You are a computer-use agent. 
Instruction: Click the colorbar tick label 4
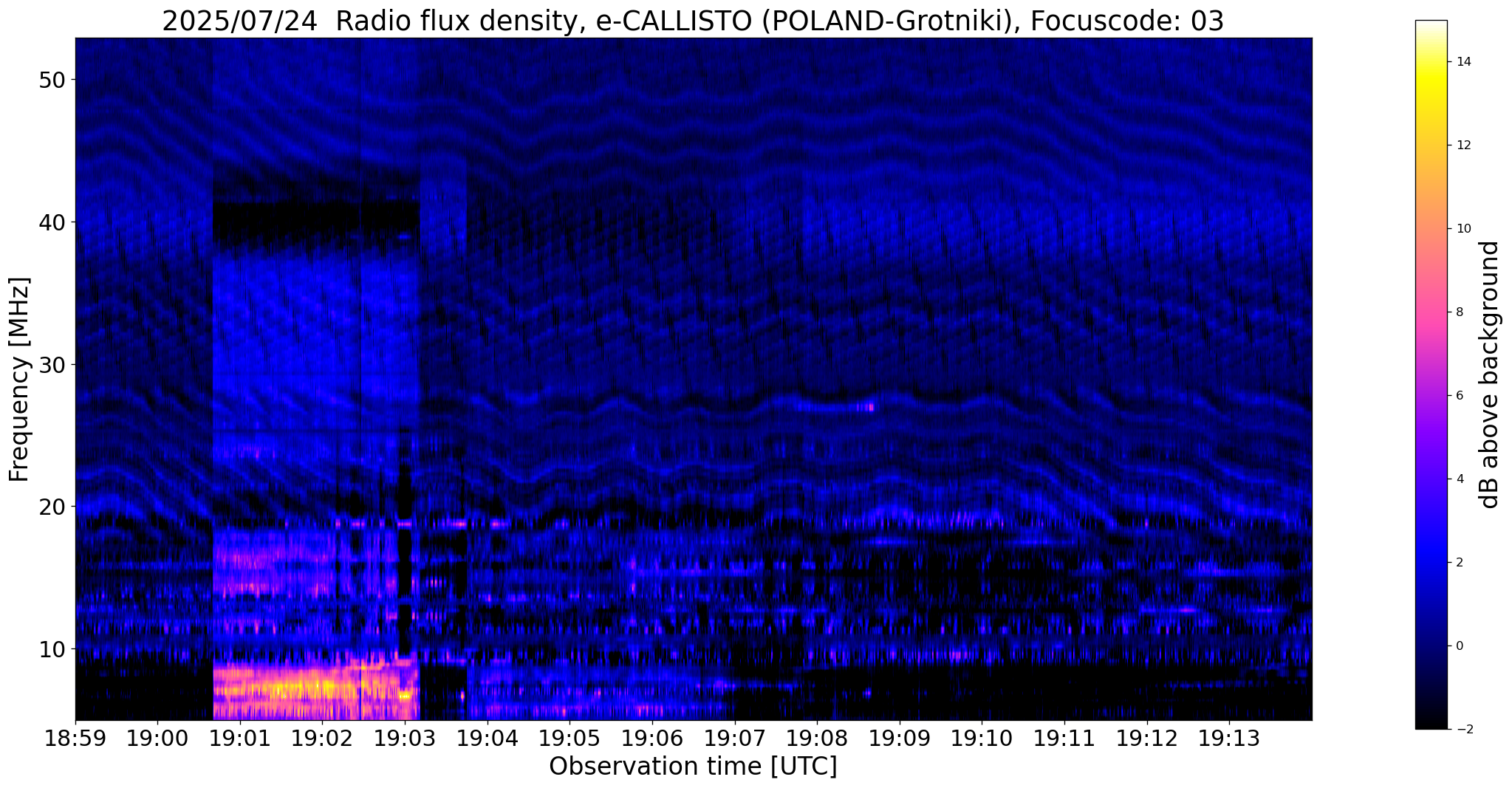point(1459,479)
